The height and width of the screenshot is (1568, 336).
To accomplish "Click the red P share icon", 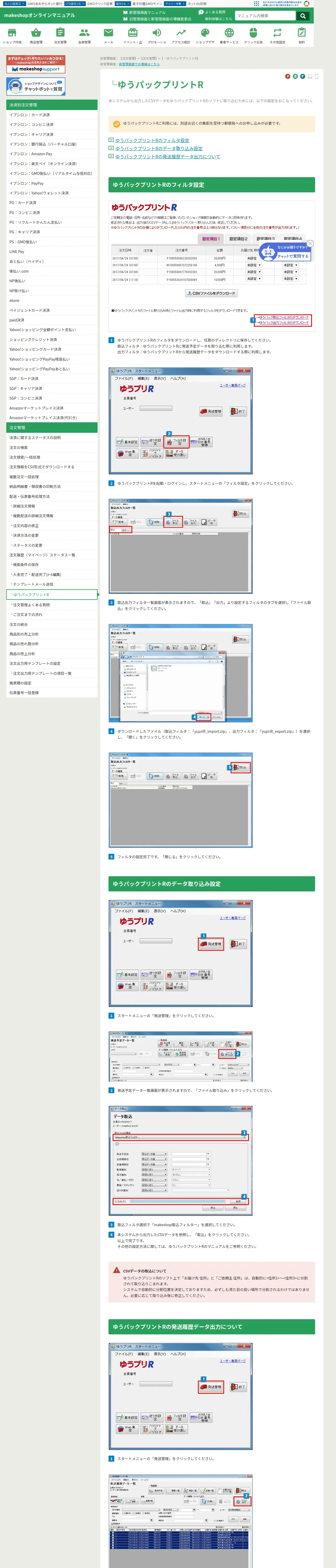I will pos(287,76).
